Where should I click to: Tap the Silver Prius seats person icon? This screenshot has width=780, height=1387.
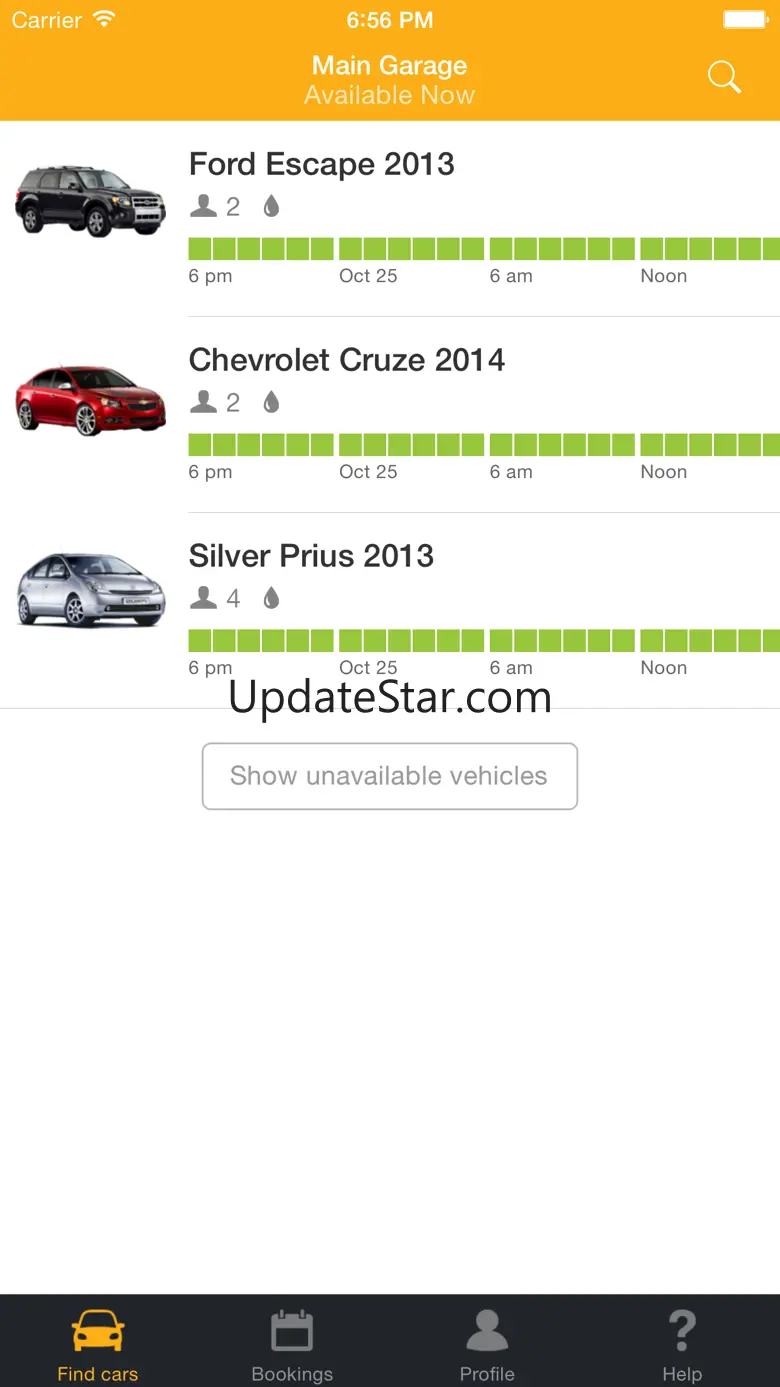[x=204, y=598]
